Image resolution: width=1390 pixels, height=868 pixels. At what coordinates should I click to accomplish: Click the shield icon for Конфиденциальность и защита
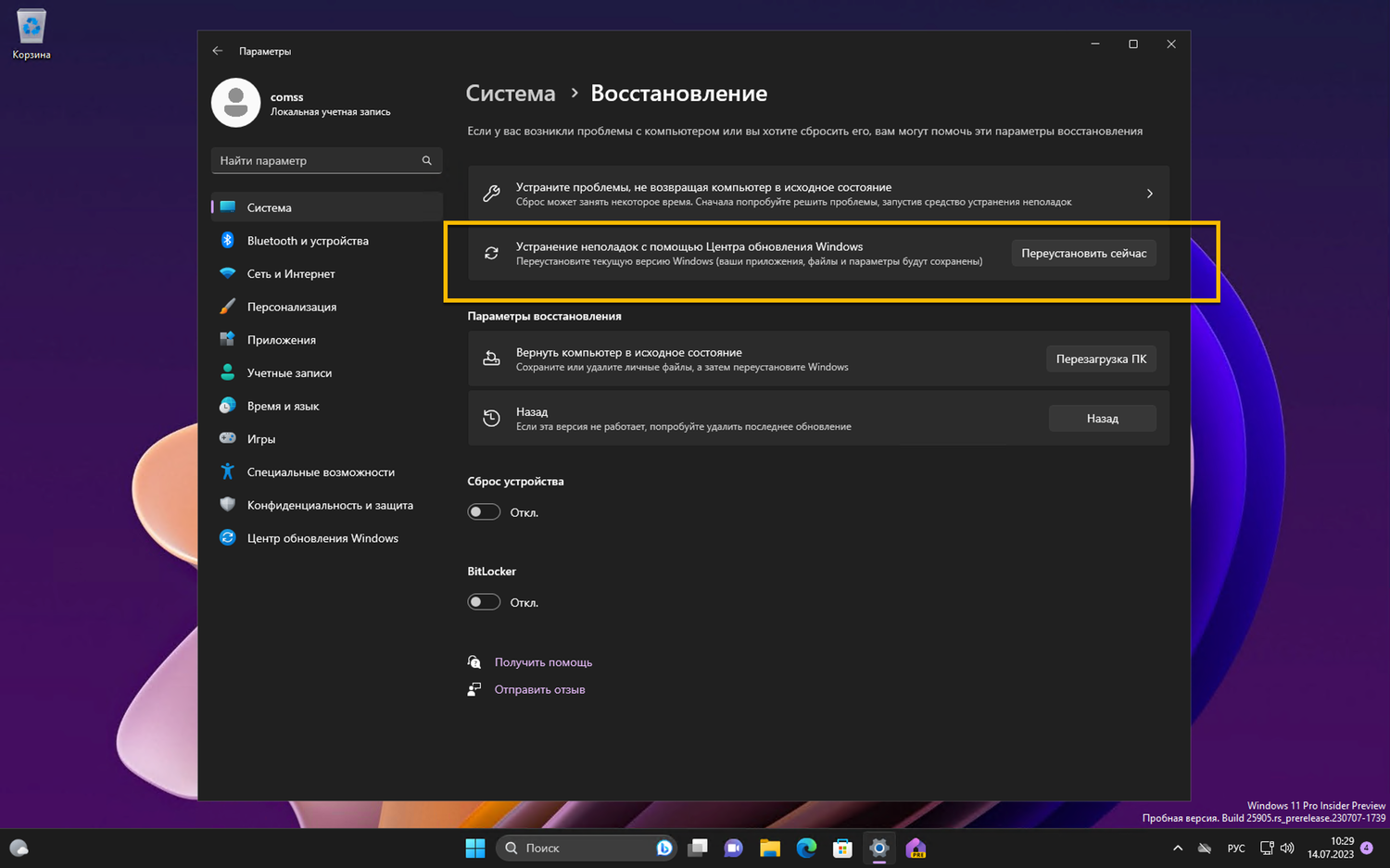(x=227, y=505)
